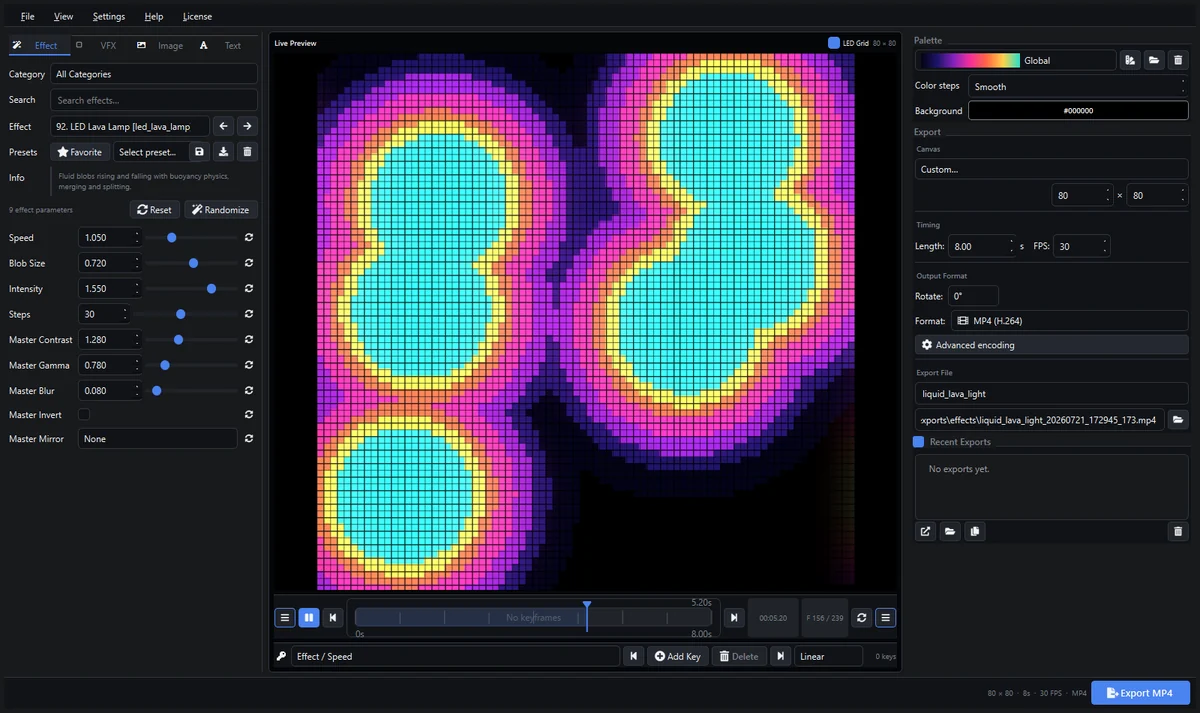The height and width of the screenshot is (713, 1200).
Task: Toggle the LED Grid checkbox
Action: point(834,43)
